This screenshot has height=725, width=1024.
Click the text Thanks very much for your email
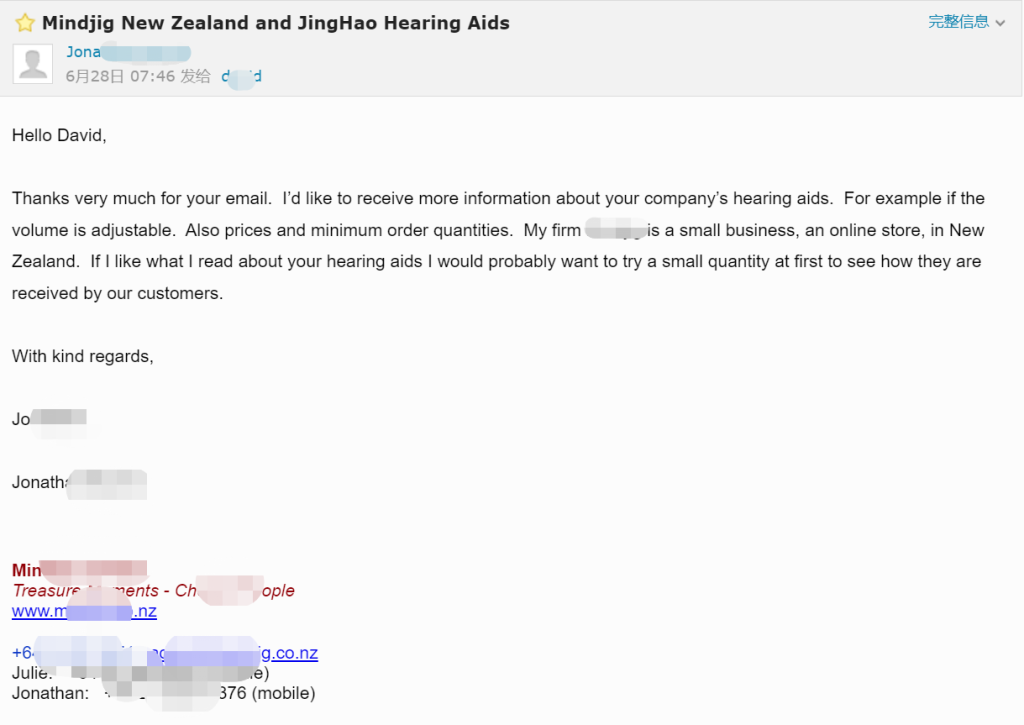click(x=142, y=199)
